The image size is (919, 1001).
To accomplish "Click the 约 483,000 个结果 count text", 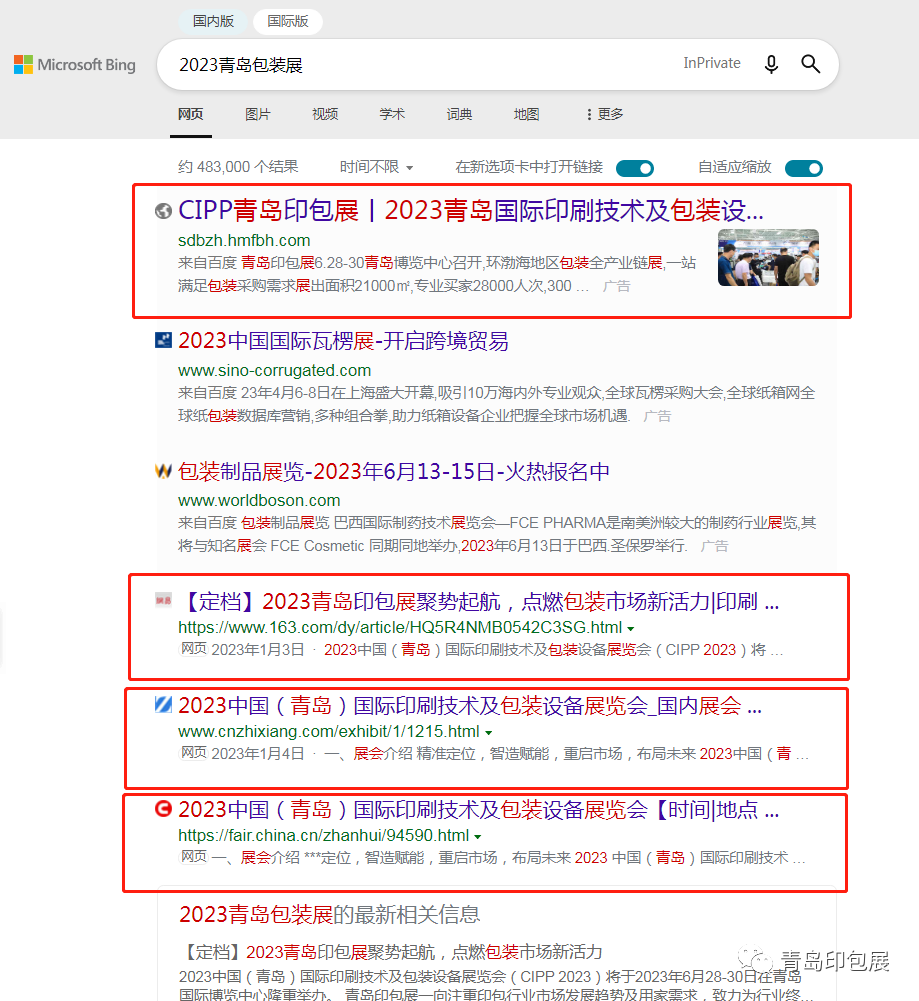I will tap(238, 167).
